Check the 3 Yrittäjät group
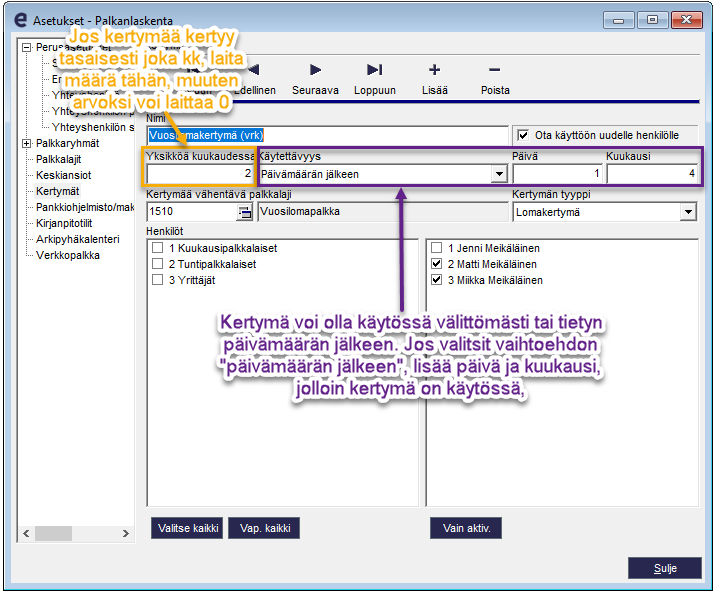 158,280
